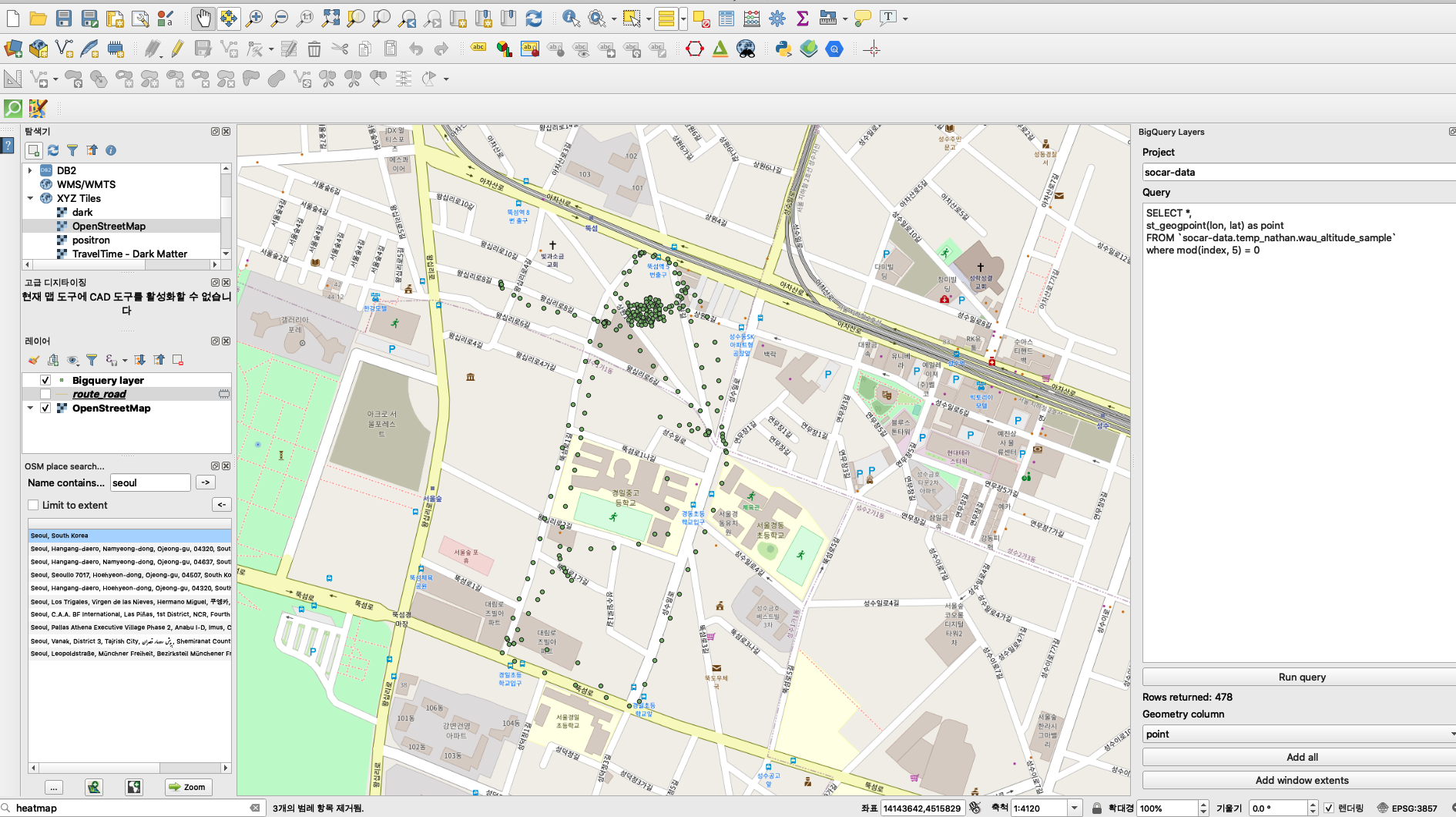This screenshot has height=817, width=1456.
Task: Open the map scale dropdown showing 1:4120
Action: tap(1075, 808)
